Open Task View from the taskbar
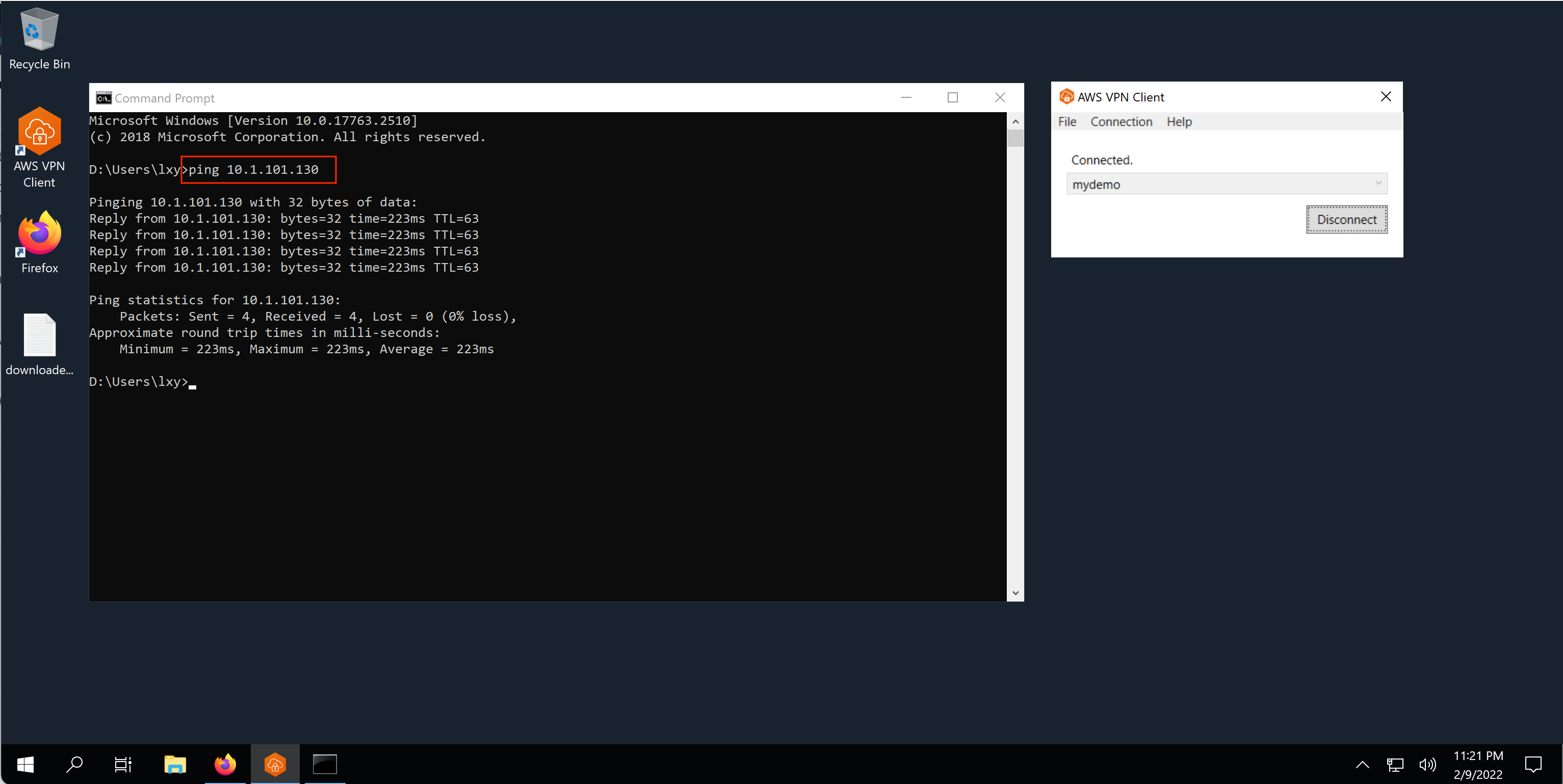The image size is (1563, 784). click(x=123, y=764)
